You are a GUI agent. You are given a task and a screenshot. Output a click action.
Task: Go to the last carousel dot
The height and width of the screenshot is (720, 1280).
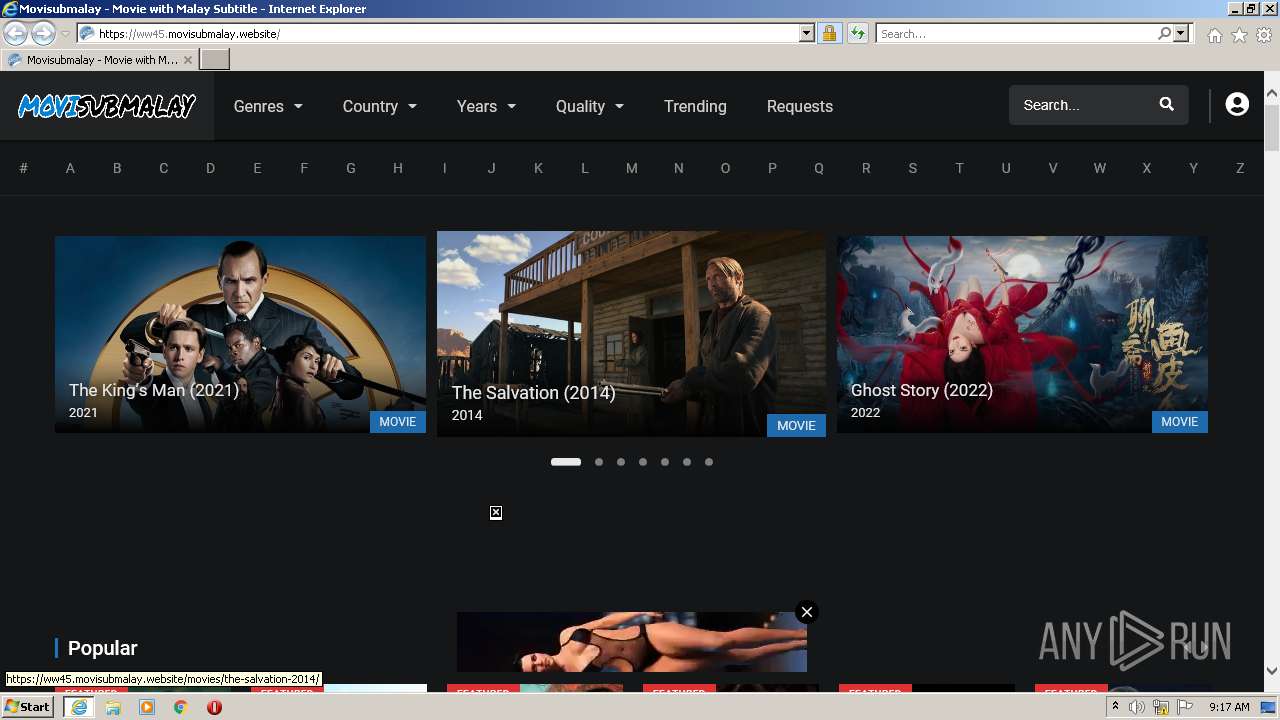click(x=709, y=462)
